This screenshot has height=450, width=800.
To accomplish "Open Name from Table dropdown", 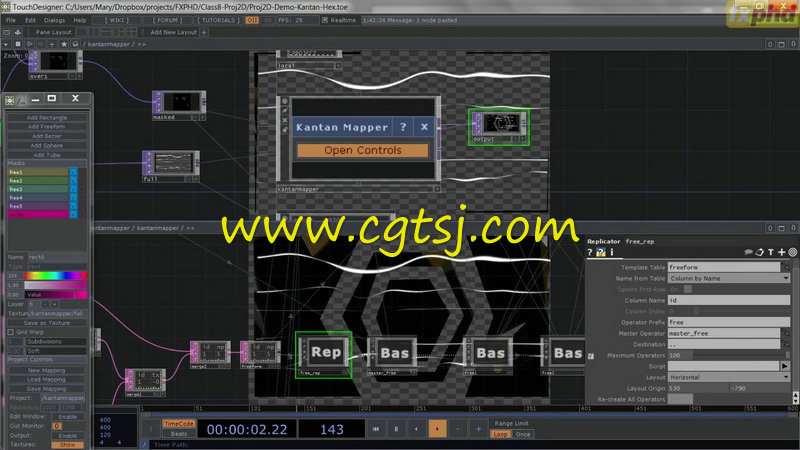I will (729, 279).
